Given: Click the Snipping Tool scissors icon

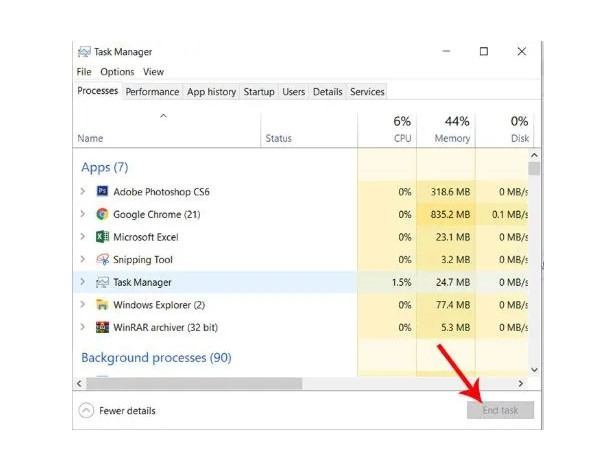Looking at the screenshot, I should 102,259.
